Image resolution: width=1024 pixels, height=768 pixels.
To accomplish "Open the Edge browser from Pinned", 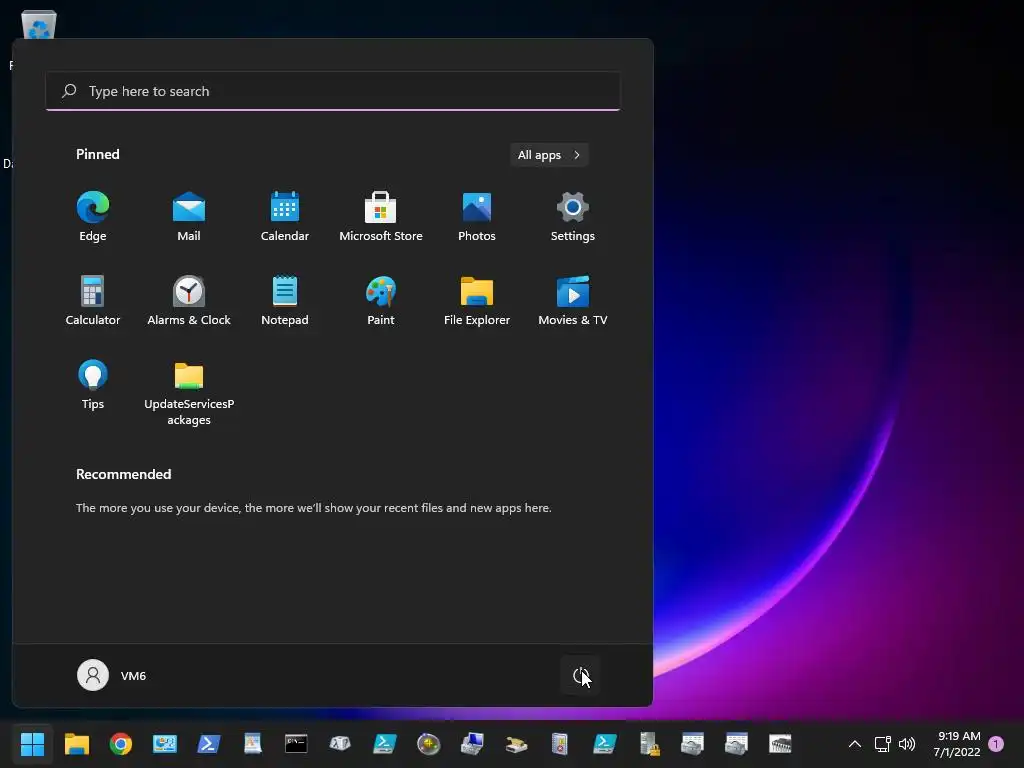I will (x=93, y=217).
